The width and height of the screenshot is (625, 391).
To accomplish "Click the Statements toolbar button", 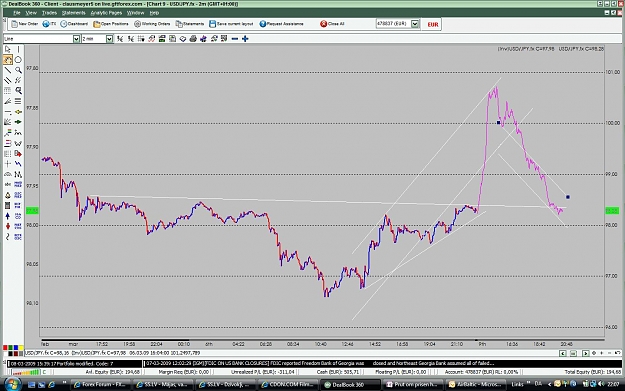I will pos(190,24).
